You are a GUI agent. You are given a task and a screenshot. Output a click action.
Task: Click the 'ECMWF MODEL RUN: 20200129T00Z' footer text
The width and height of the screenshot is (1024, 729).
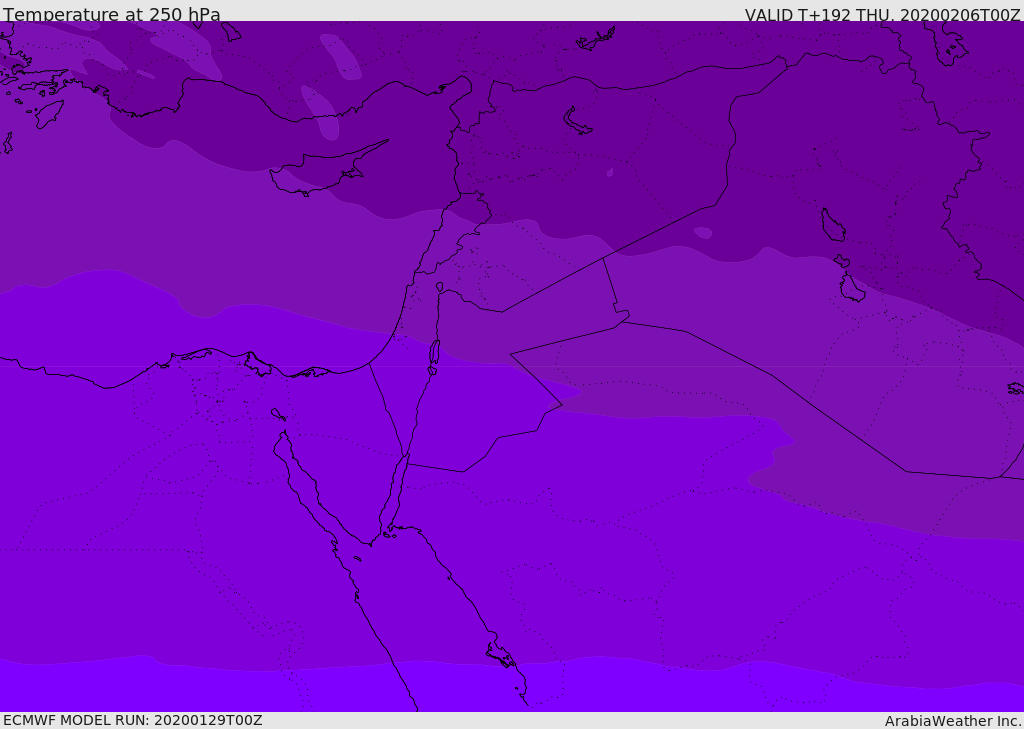coord(133,720)
